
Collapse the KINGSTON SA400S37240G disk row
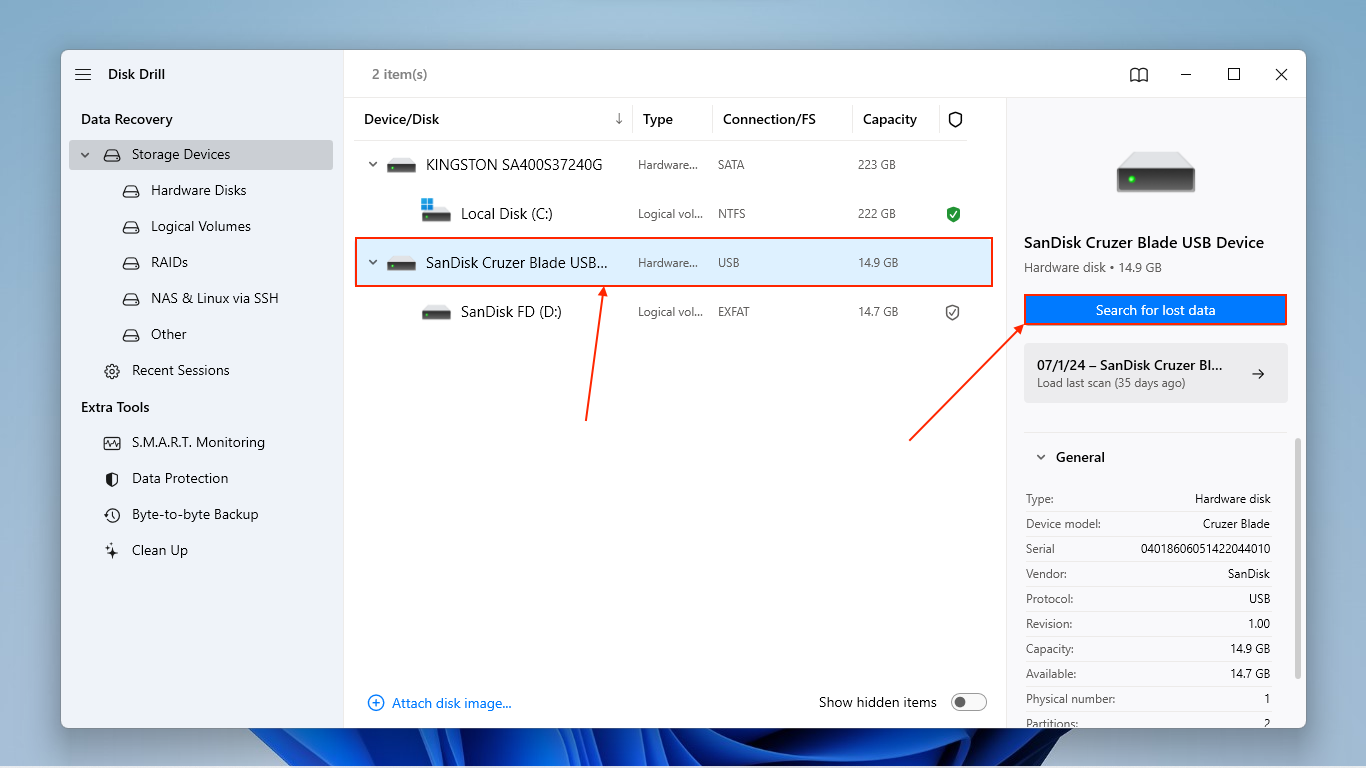[373, 164]
